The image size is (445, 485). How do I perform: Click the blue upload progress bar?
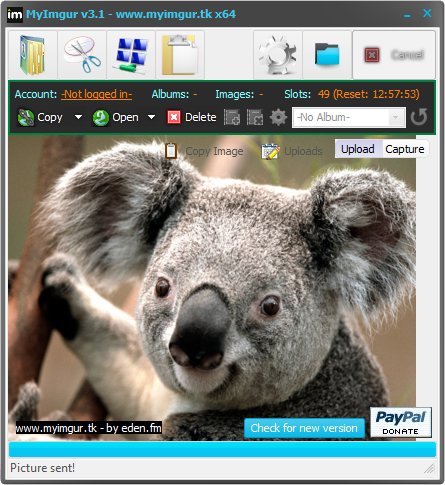tap(222, 449)
